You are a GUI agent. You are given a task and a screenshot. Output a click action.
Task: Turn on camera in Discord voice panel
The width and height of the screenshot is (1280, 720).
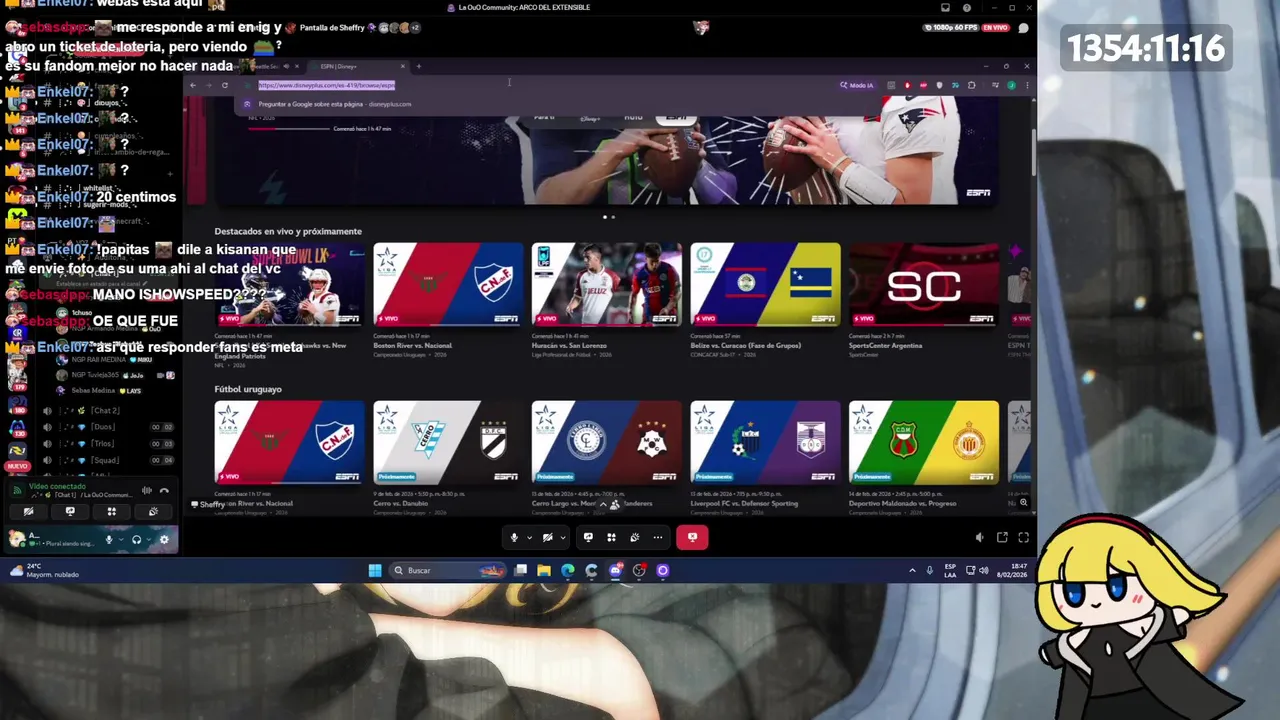click(28, 511)
